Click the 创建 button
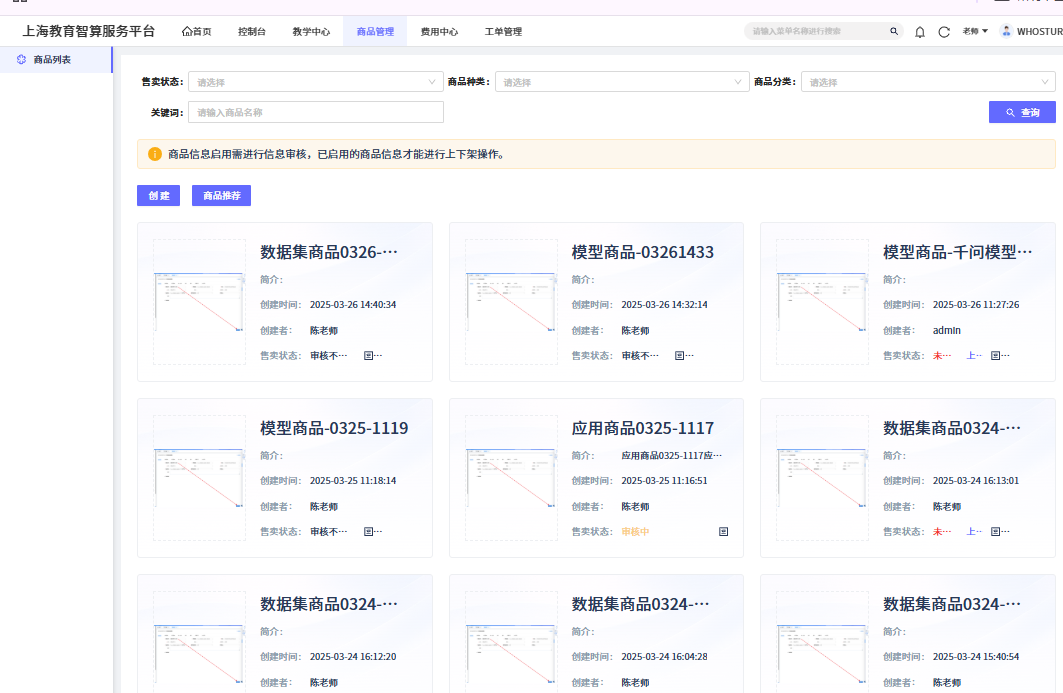This screenshot has width=1063, height=693. (x=158, y=196)
